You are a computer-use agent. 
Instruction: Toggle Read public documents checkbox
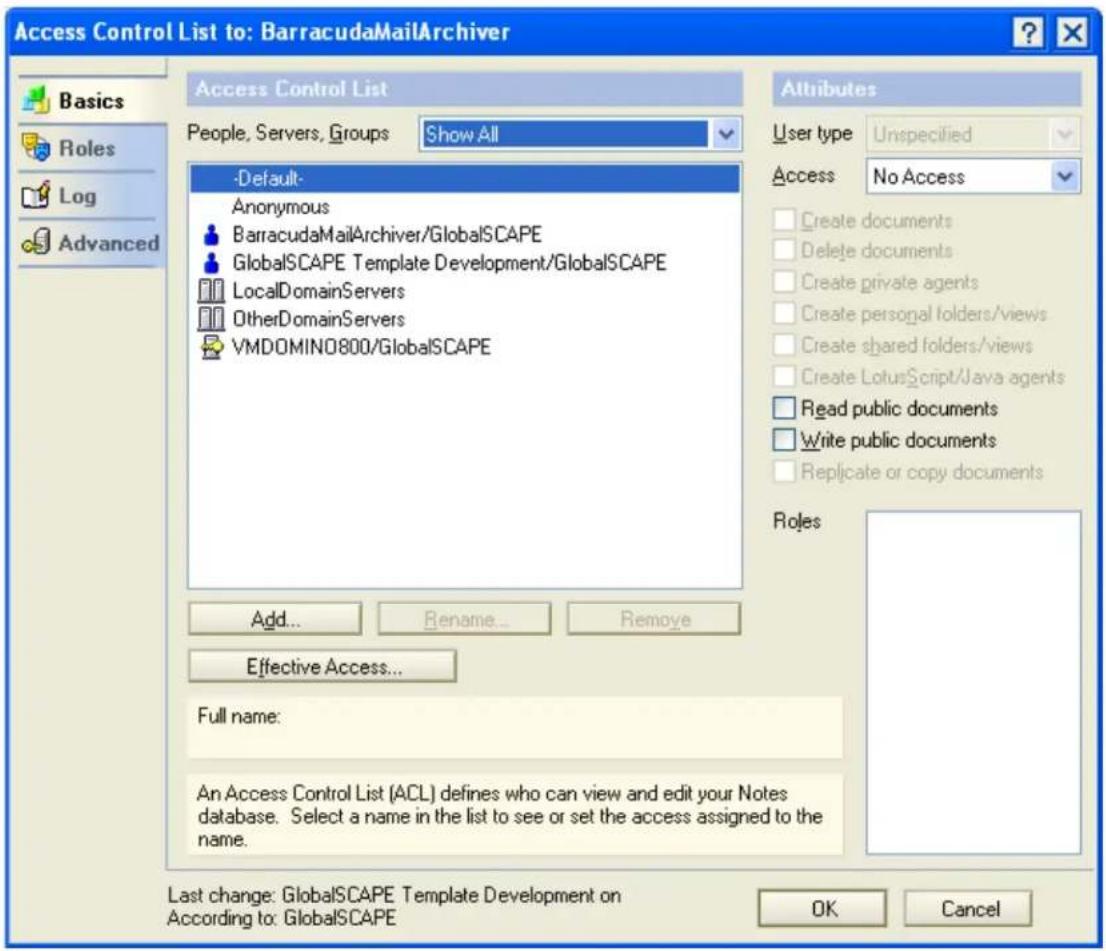click(784, 408)
